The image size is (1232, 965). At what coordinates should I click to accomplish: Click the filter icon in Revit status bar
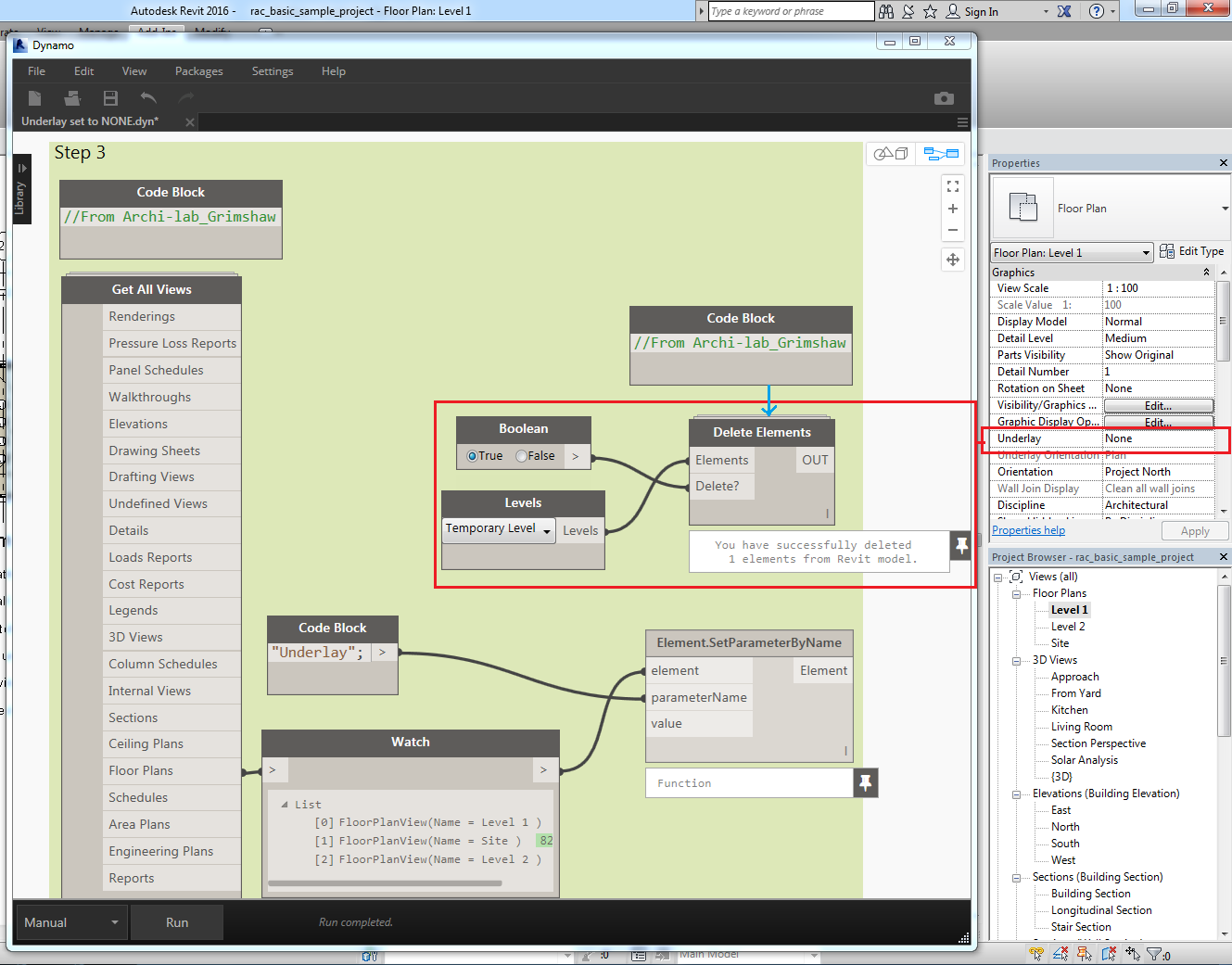coord(1155,954)
